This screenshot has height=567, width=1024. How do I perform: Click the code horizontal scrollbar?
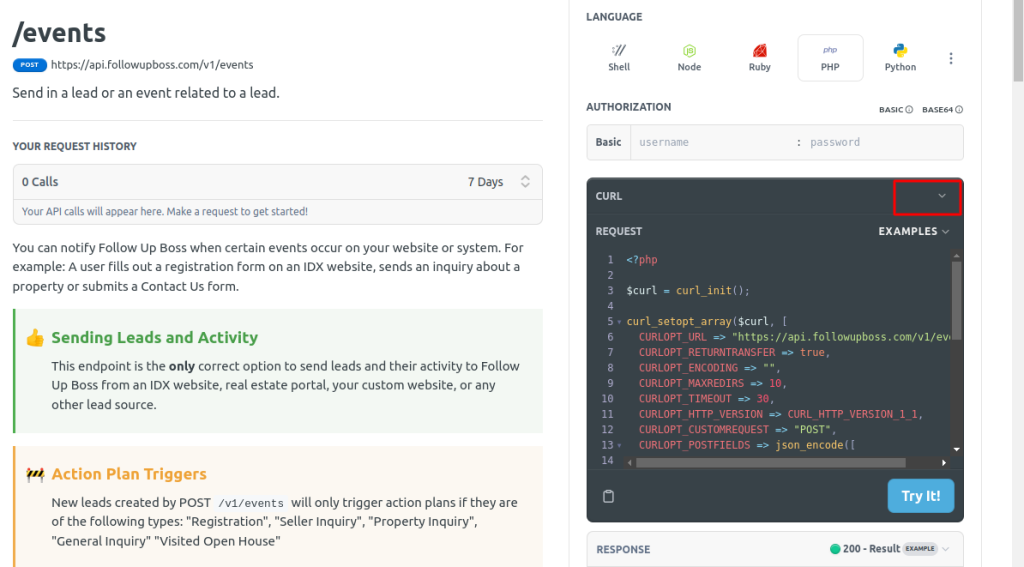click(770, 463)
